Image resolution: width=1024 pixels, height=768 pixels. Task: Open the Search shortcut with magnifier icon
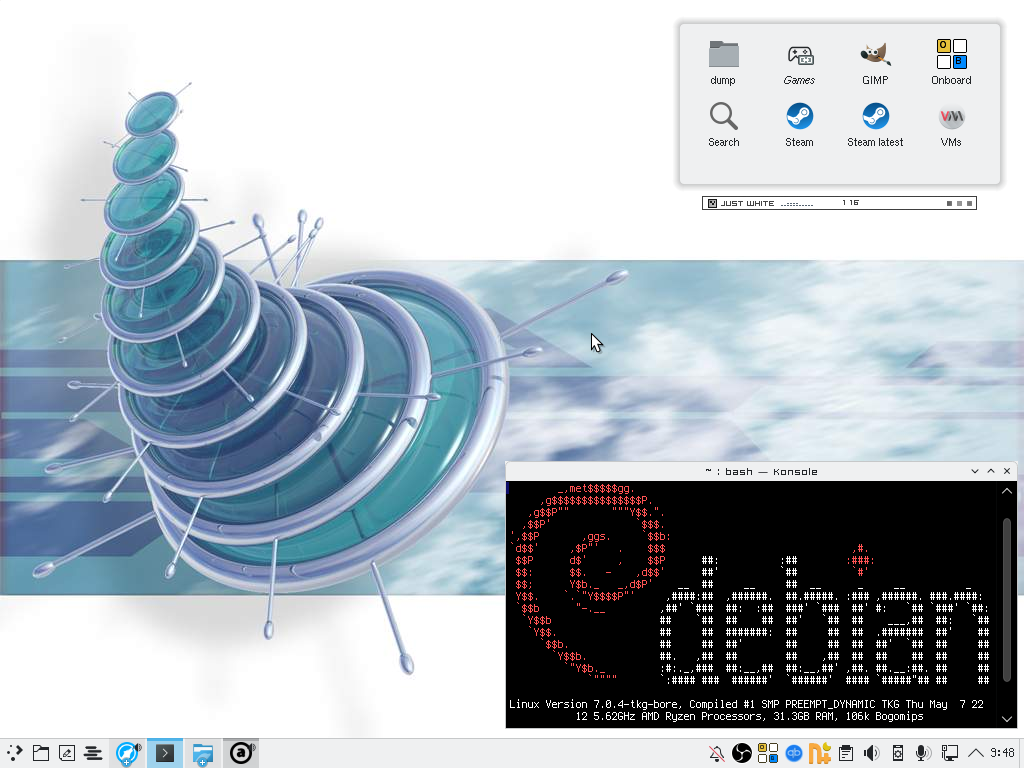(x=724, y=125)
